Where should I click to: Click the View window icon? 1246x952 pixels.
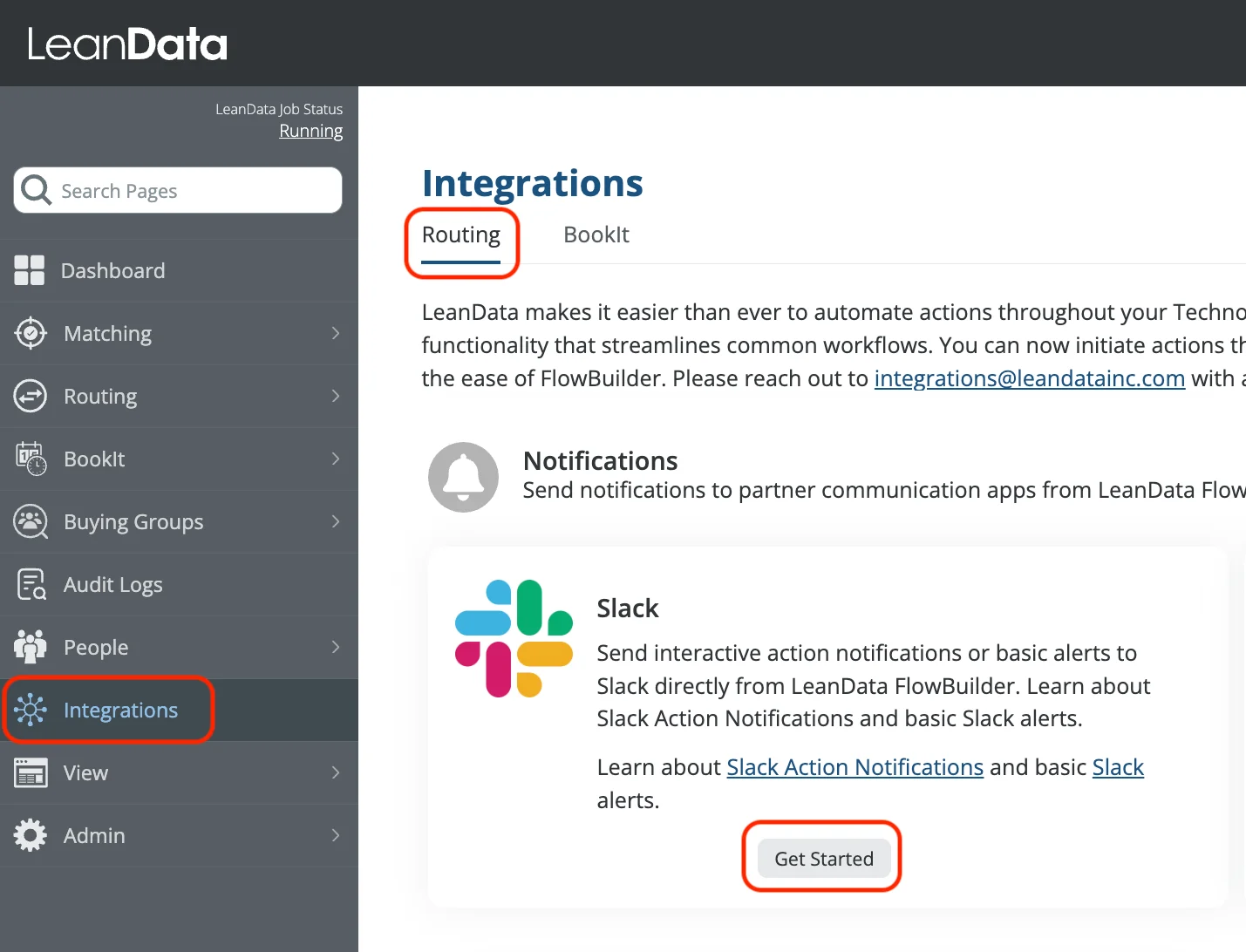pos(31,772)
